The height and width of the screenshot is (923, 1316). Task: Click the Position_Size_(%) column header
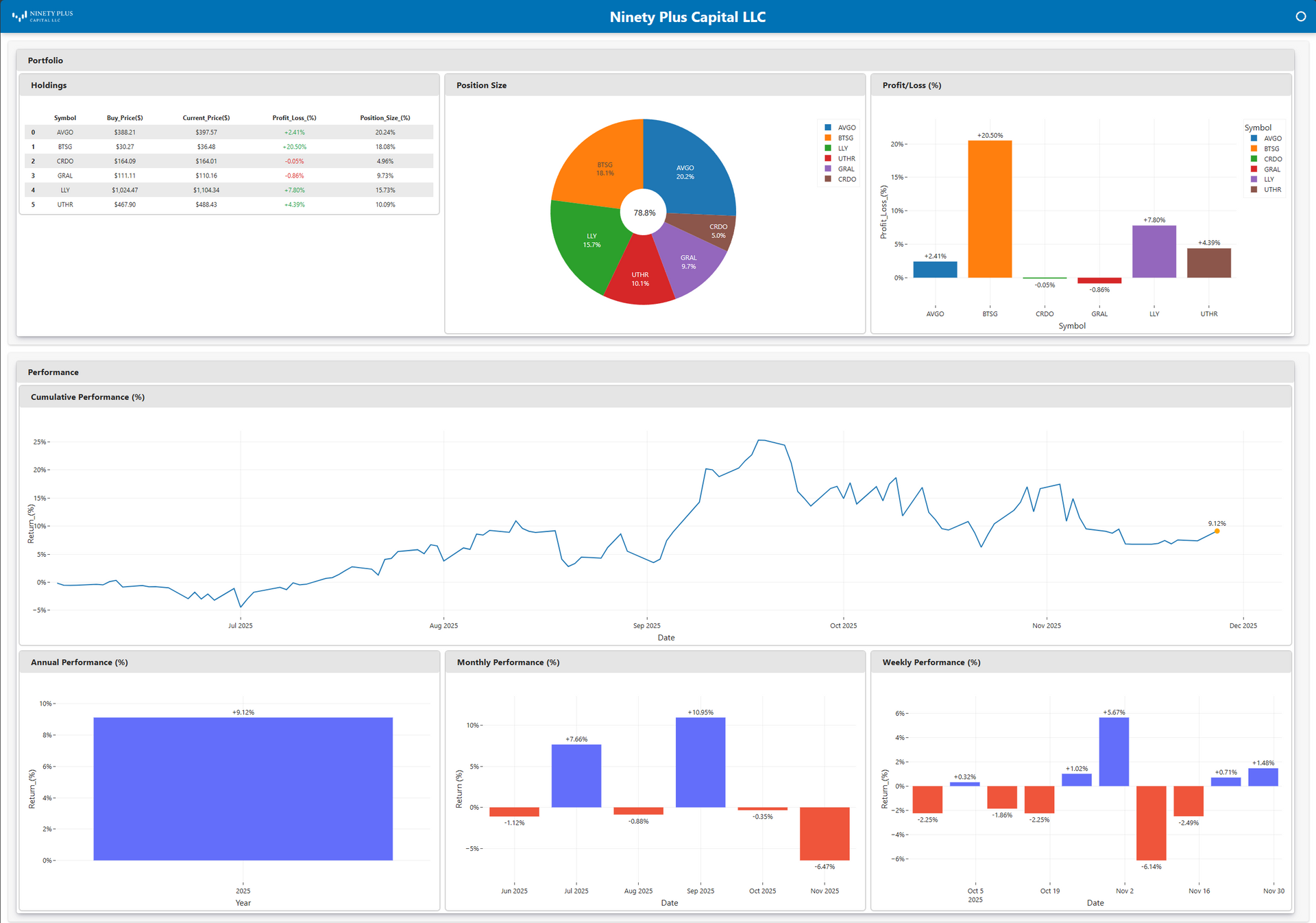[x=385, y=118]
